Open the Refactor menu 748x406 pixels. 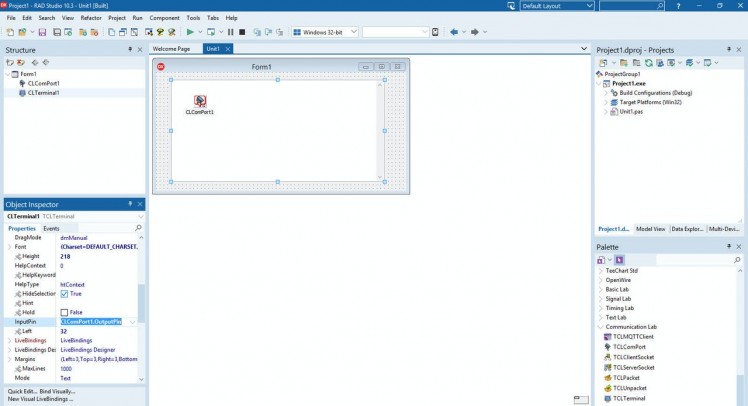91,18
